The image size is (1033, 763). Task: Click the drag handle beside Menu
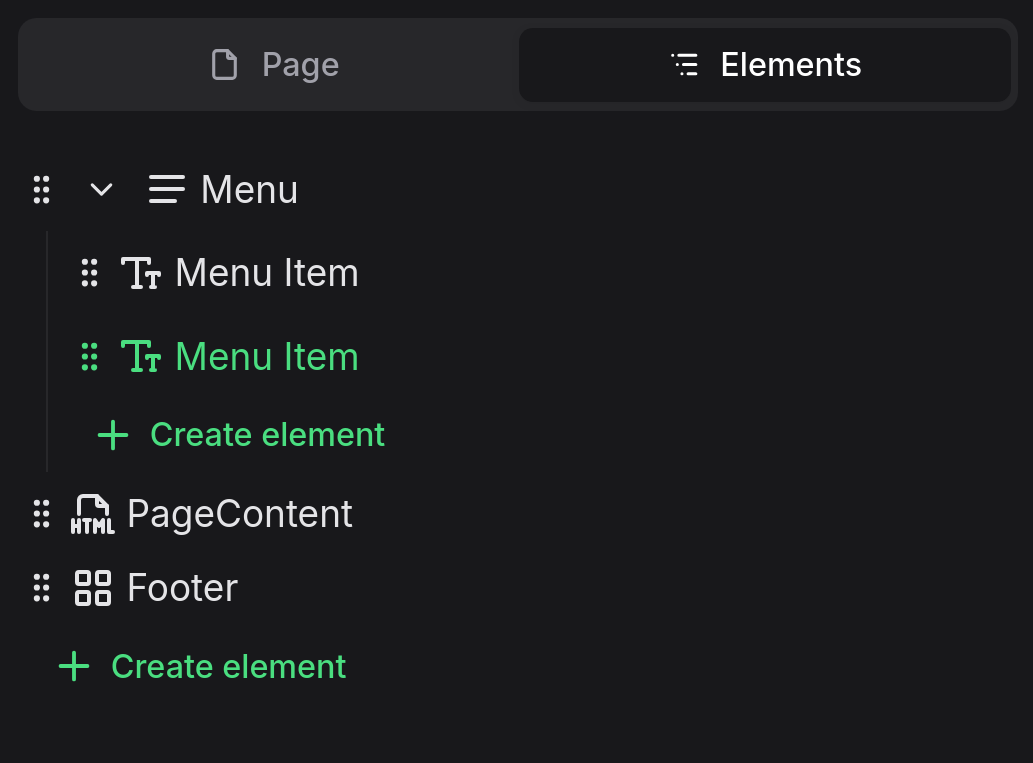pos(41,189)
